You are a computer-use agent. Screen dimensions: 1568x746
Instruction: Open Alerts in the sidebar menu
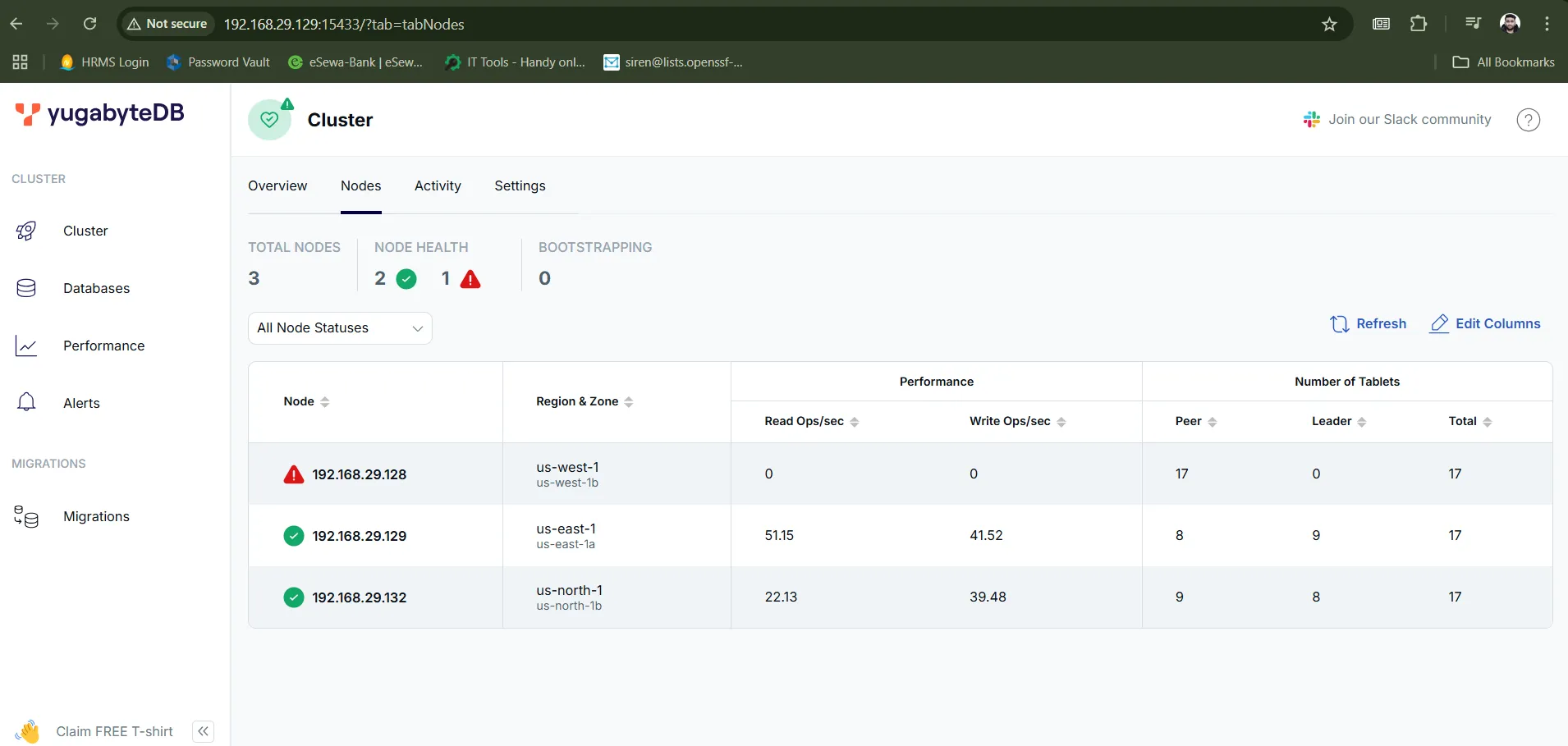click(x=81, y=403)
